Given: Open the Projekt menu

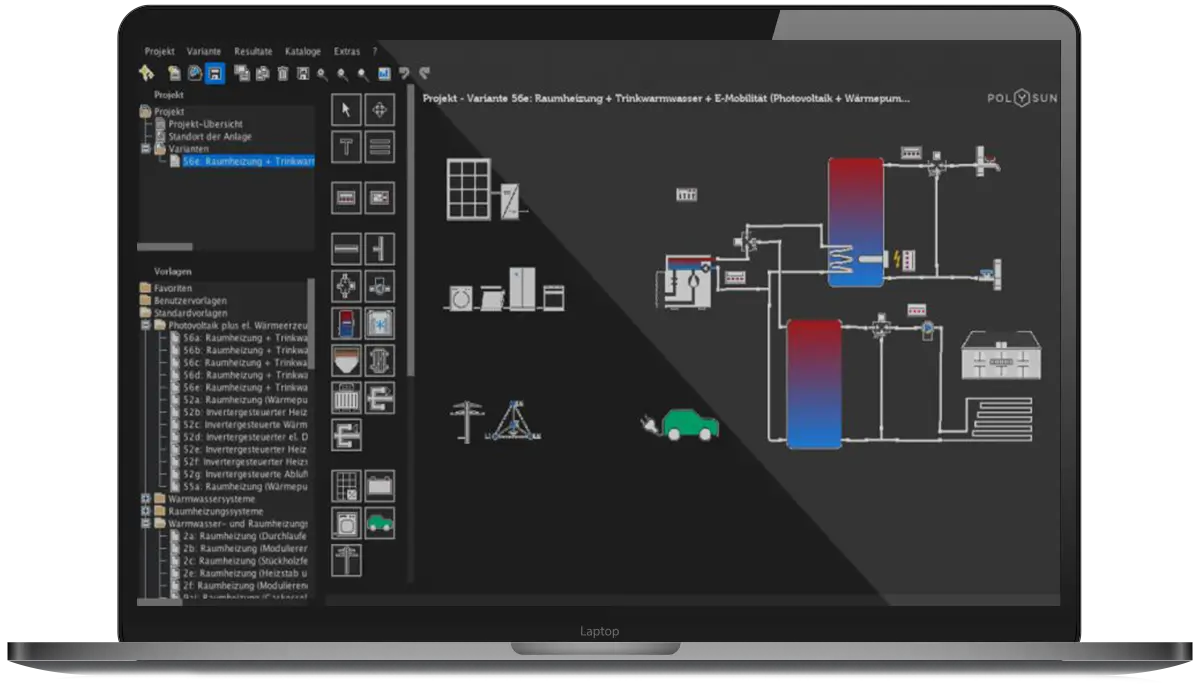Looking at the screenshot, I should click(159, 51).
